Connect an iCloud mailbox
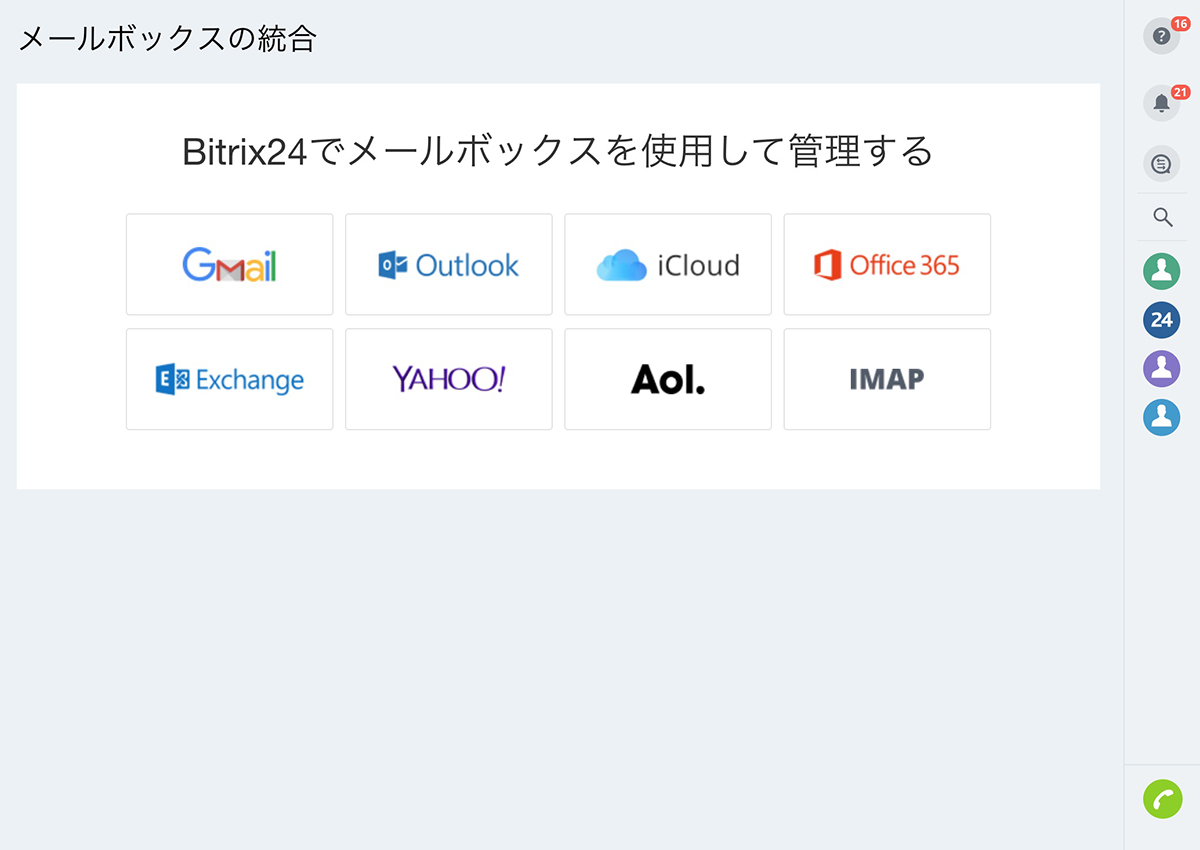This screenshot has width=1200, height=850. [x=667, y=264]
